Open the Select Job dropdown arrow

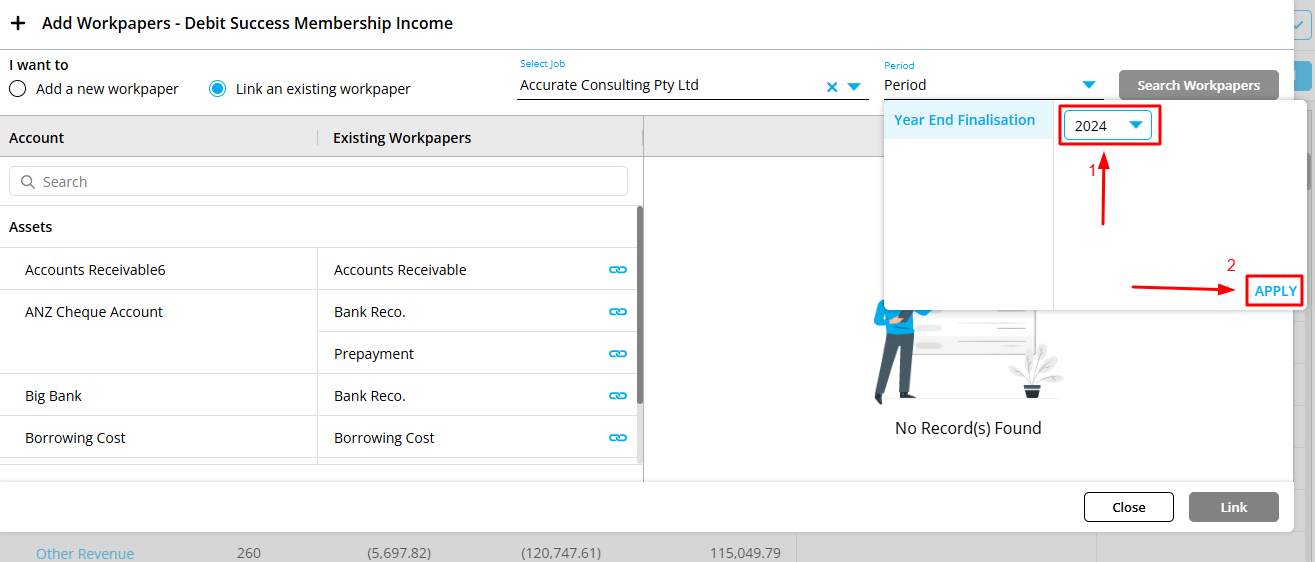click(x=854, y=87)
